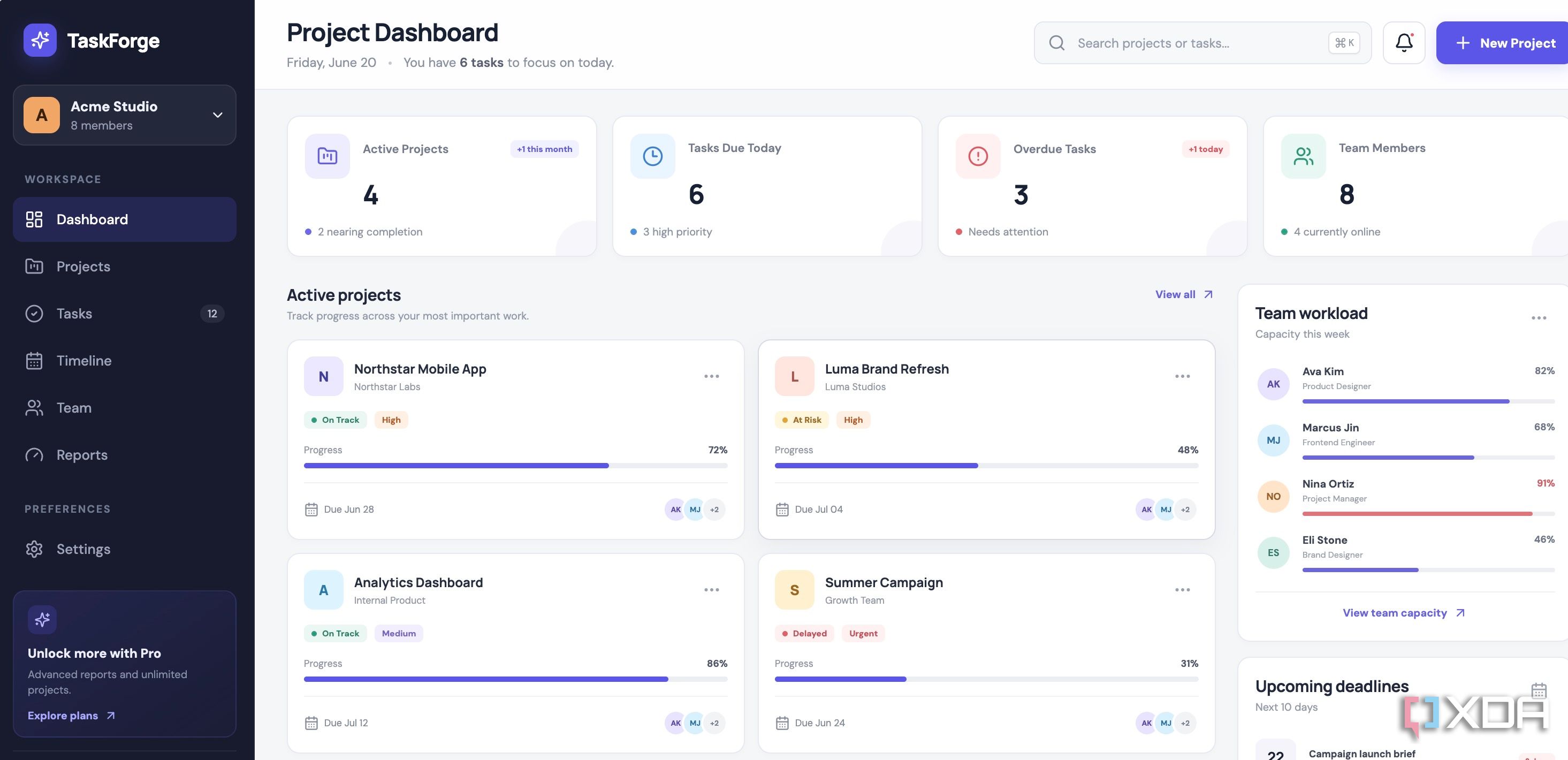Click the 'Delayed' status tag
Viewport: 1568px width, 760px height.
(803, 633)
